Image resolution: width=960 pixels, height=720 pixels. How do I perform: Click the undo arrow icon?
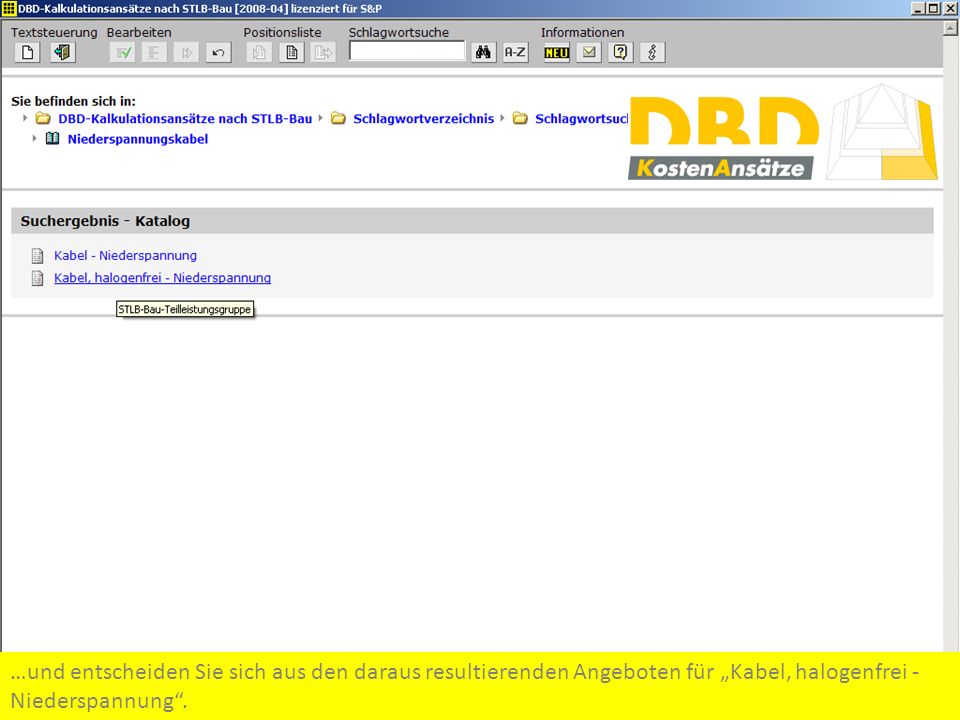tap(218, 53)
